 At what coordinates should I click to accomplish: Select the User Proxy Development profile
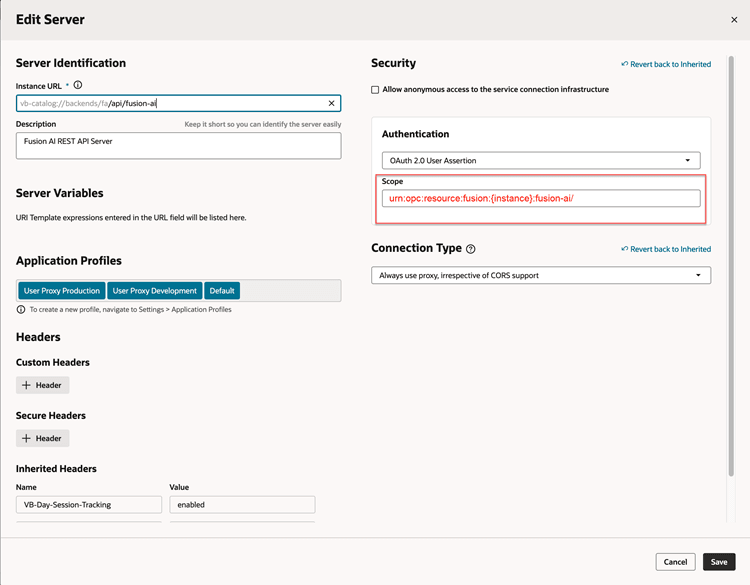(x=154, y=291)
